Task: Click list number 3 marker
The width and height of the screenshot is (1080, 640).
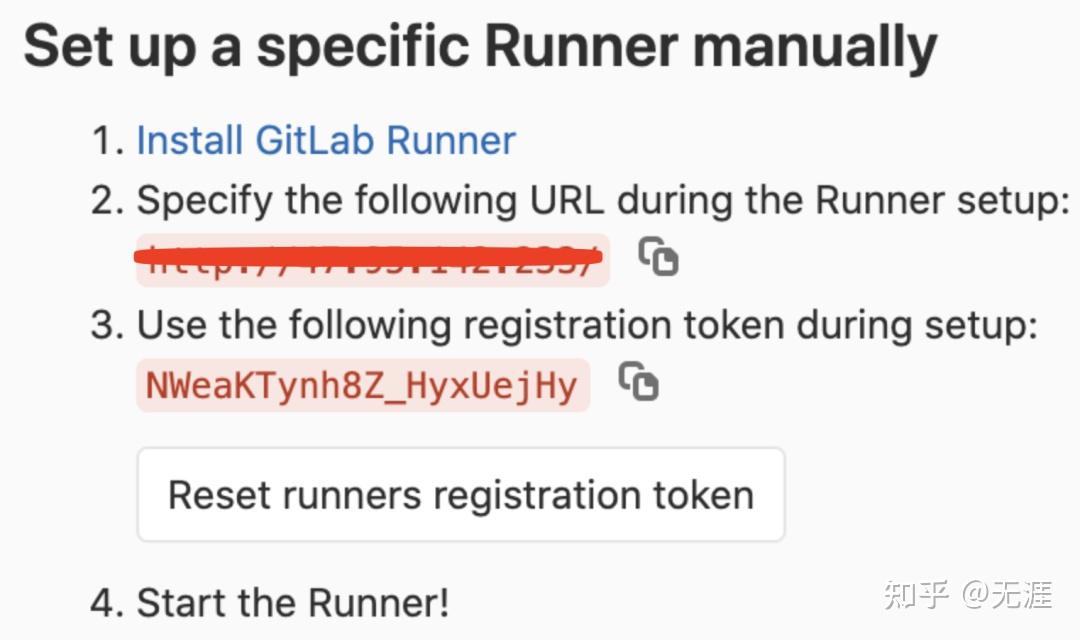Action: 106,326
